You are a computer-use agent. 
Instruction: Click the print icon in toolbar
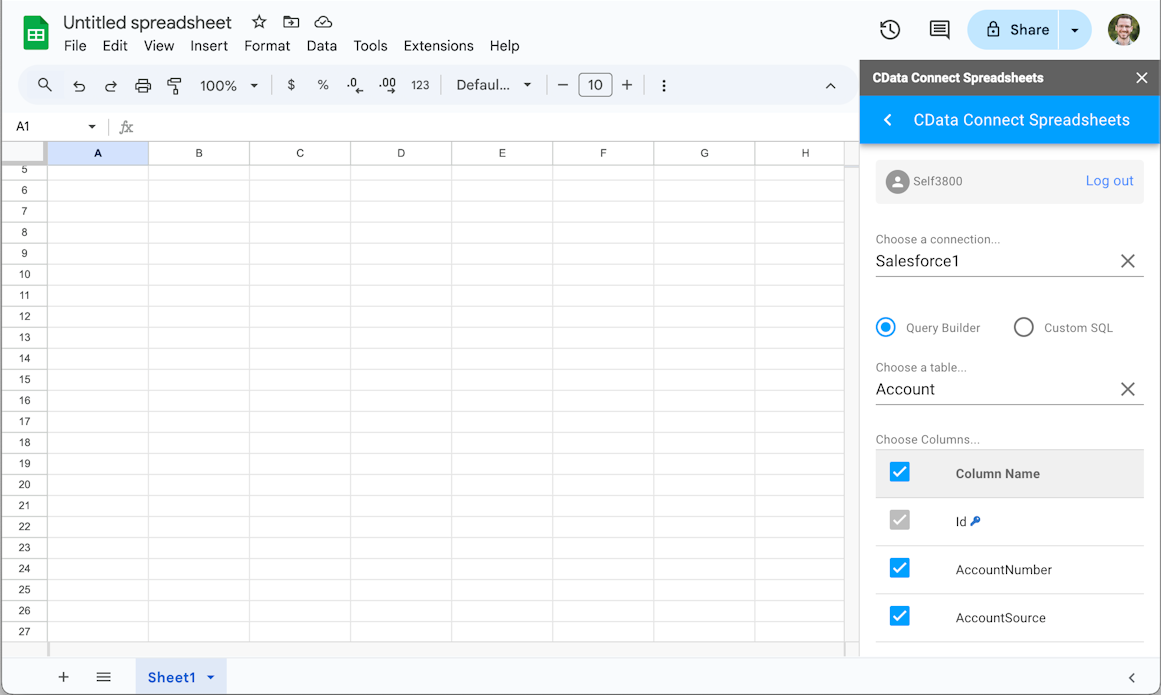click(x=143, y=86)
